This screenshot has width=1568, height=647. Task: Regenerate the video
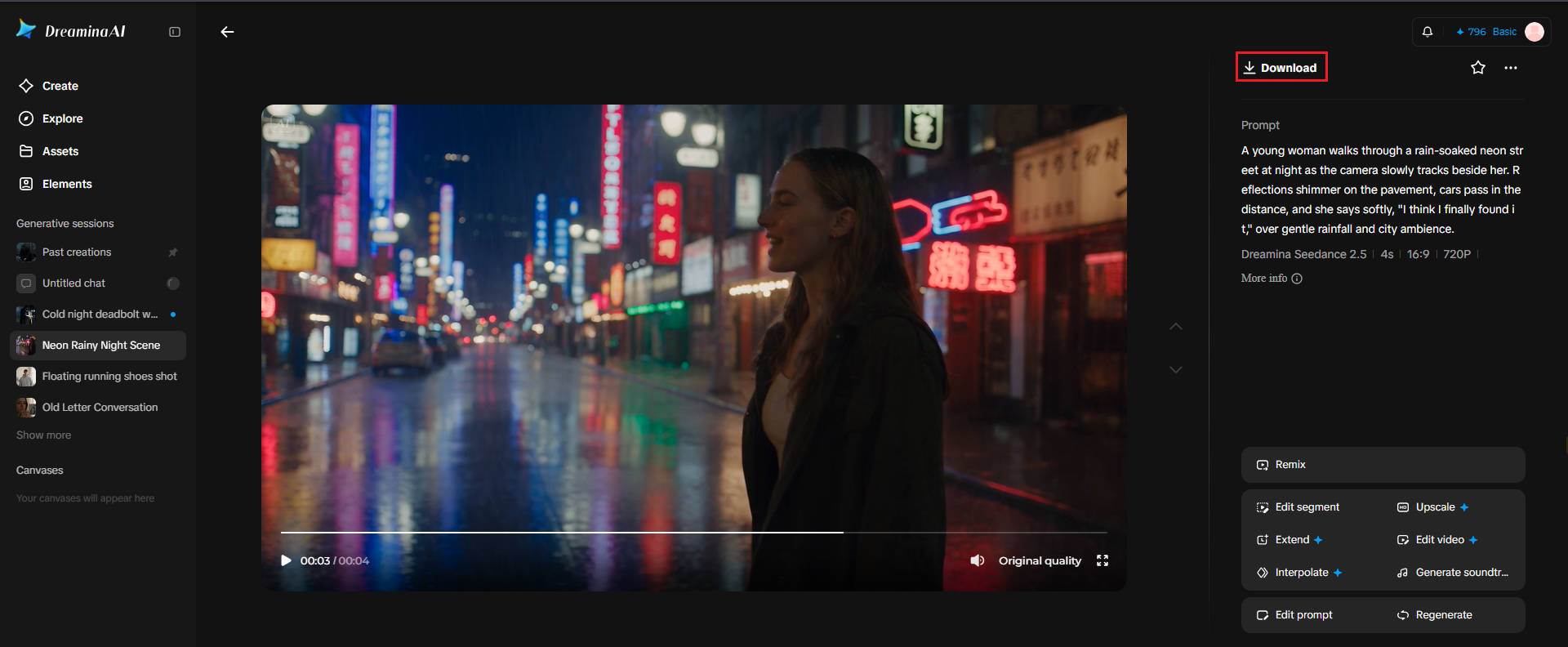pyautogui.click(x=1435, y=615)
